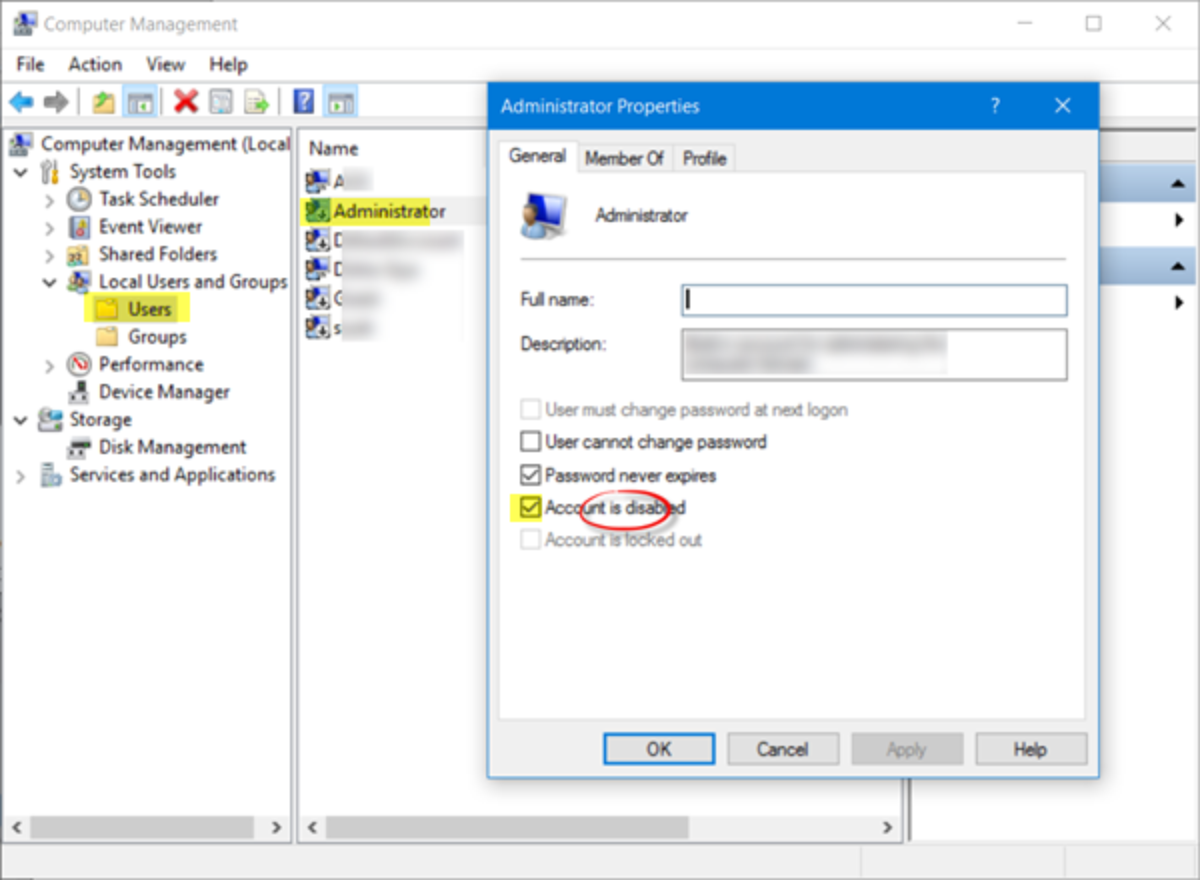This screenshot has height=880, width=1200.
Task: Click the Up one level folder icon
Action: click(103, 101)
